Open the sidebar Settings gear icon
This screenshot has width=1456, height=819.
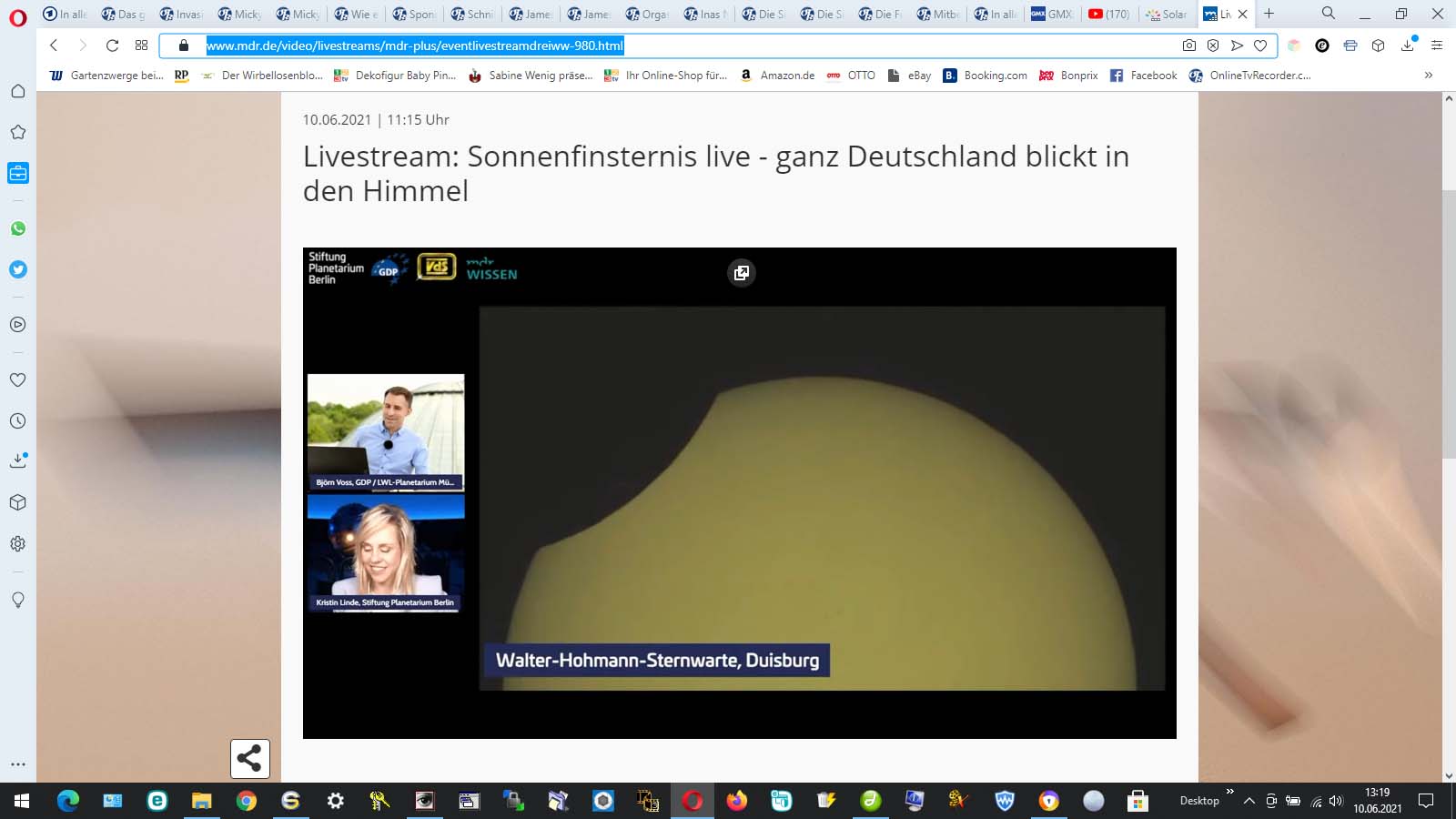point(17,543)
